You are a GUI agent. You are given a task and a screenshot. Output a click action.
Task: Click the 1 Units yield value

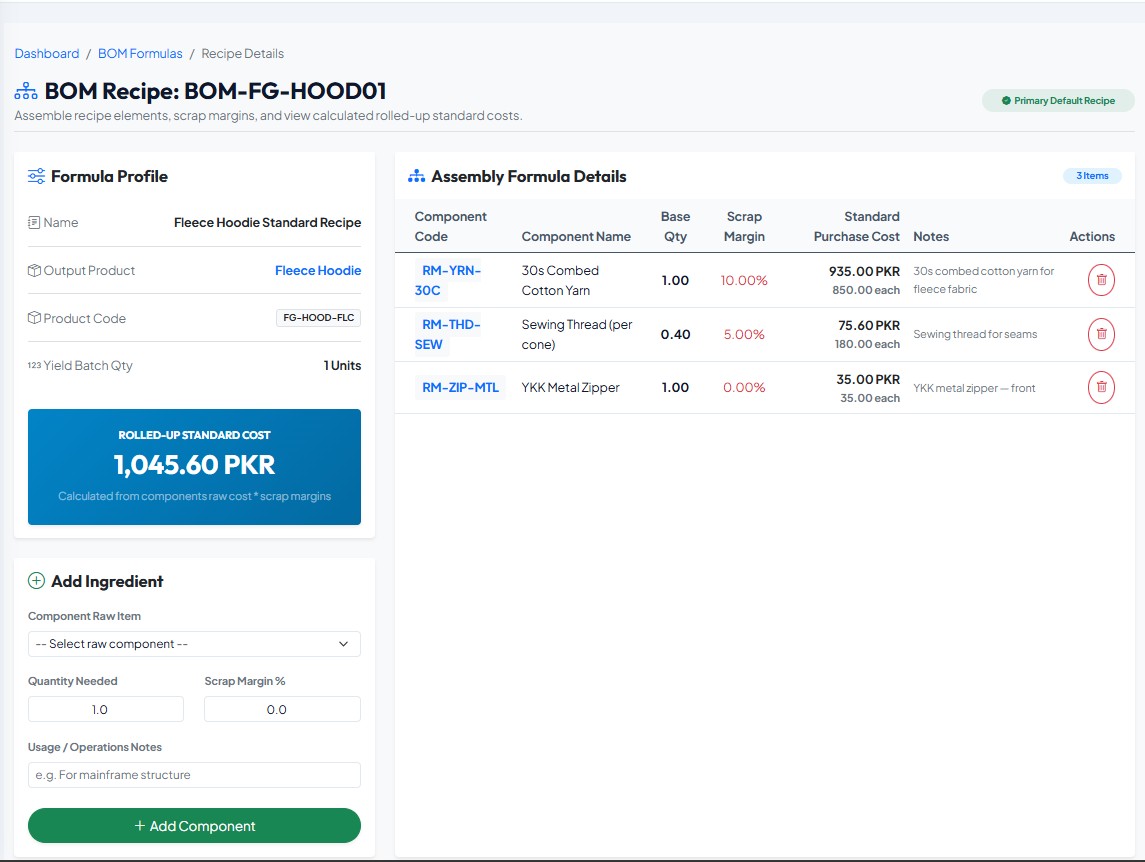coord(342,365)
